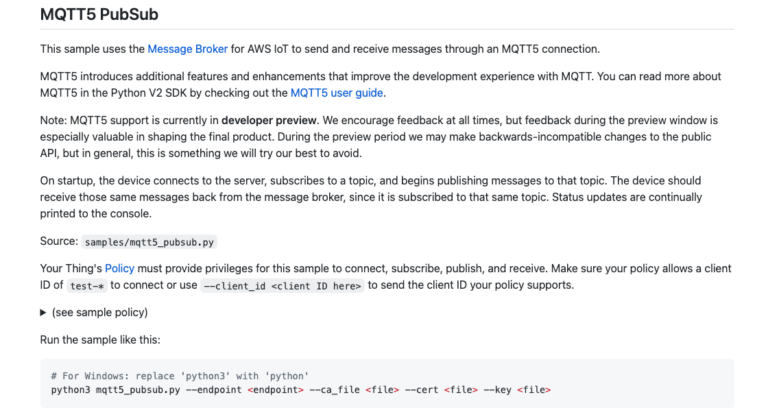Screen dimensions: 768x417
Task: Open the MQTT5 user guide link
Action: point(337,93)
